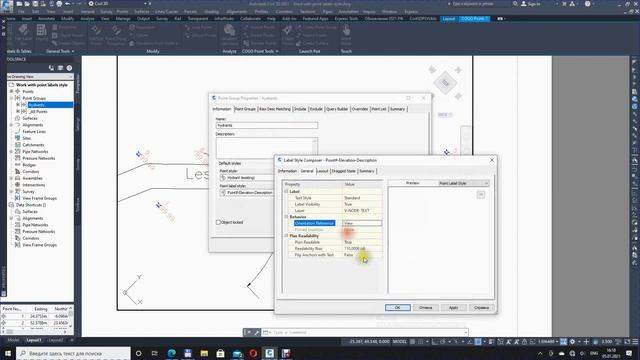640x360 pixels.
Task: Click point list vertical scrollbar
Action: [71, 316]
